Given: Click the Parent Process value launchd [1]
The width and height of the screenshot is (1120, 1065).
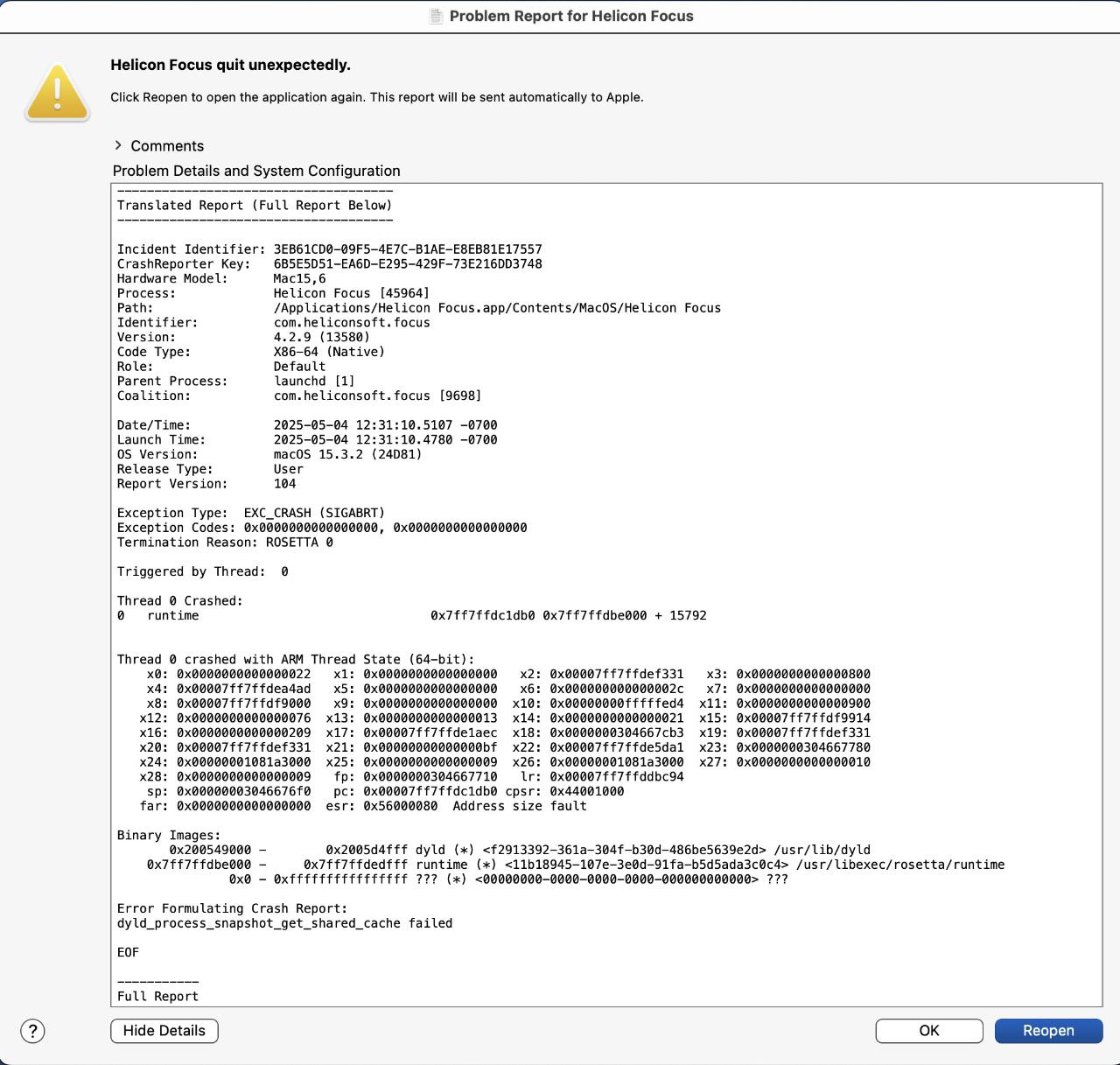Looking at the screenshot, I should [x=314, y=381].
